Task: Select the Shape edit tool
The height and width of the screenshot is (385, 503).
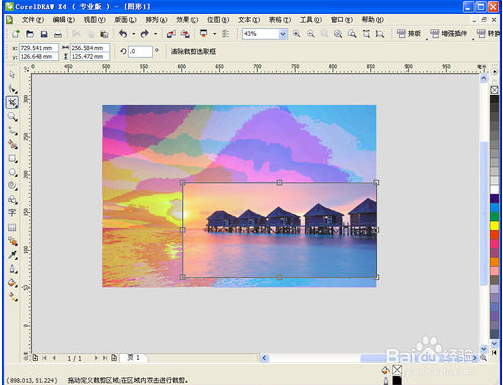Action: [12, 89]
